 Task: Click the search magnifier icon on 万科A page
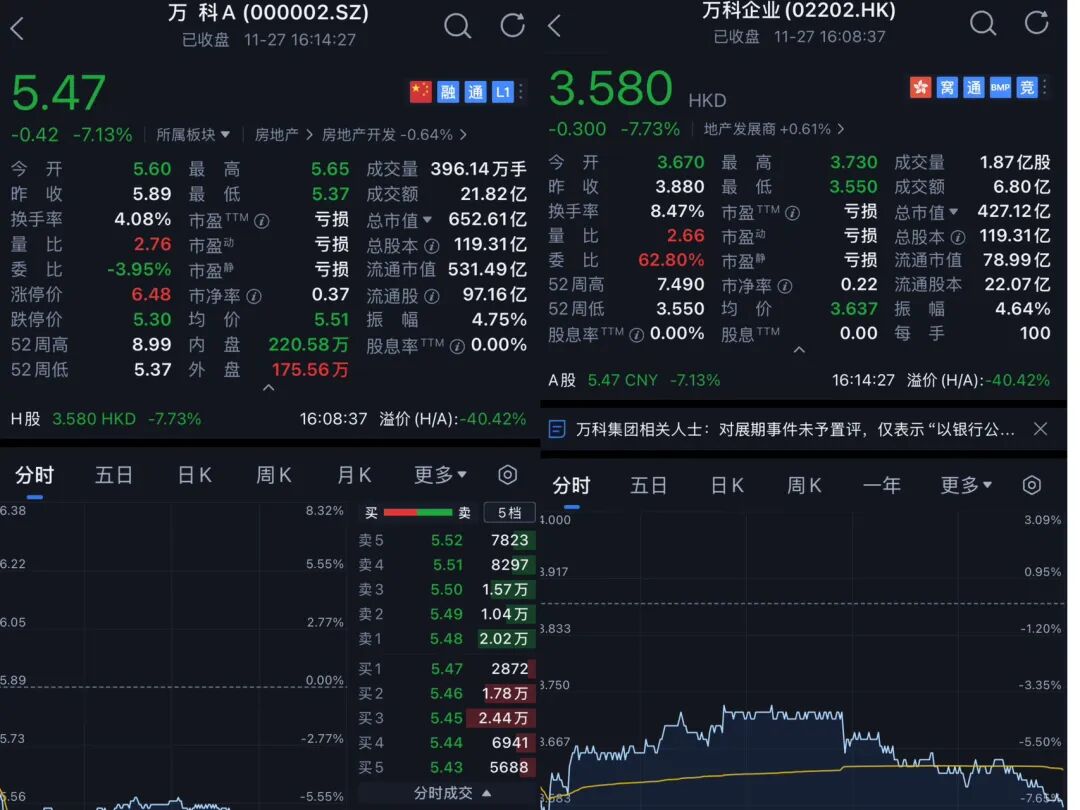click(x=457, y=26)
